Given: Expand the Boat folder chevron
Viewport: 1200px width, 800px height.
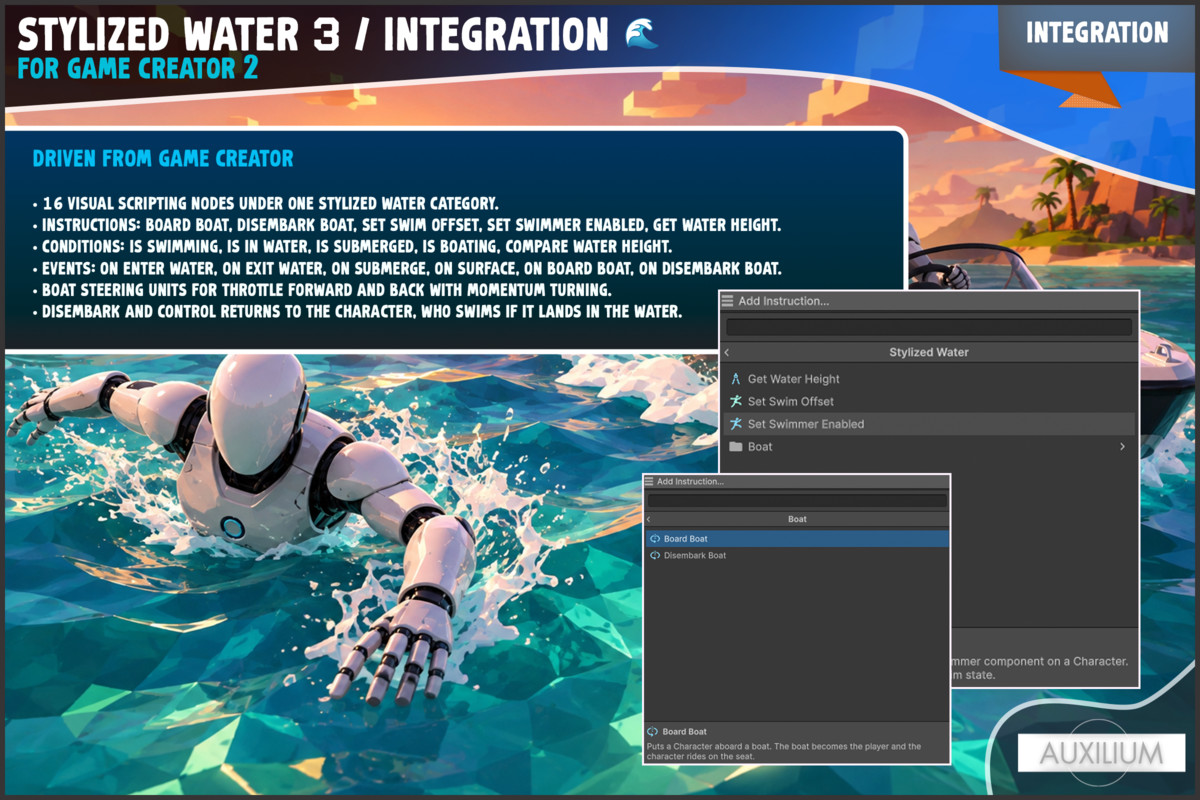Looking at the screenshot, I should (1122, 447).
